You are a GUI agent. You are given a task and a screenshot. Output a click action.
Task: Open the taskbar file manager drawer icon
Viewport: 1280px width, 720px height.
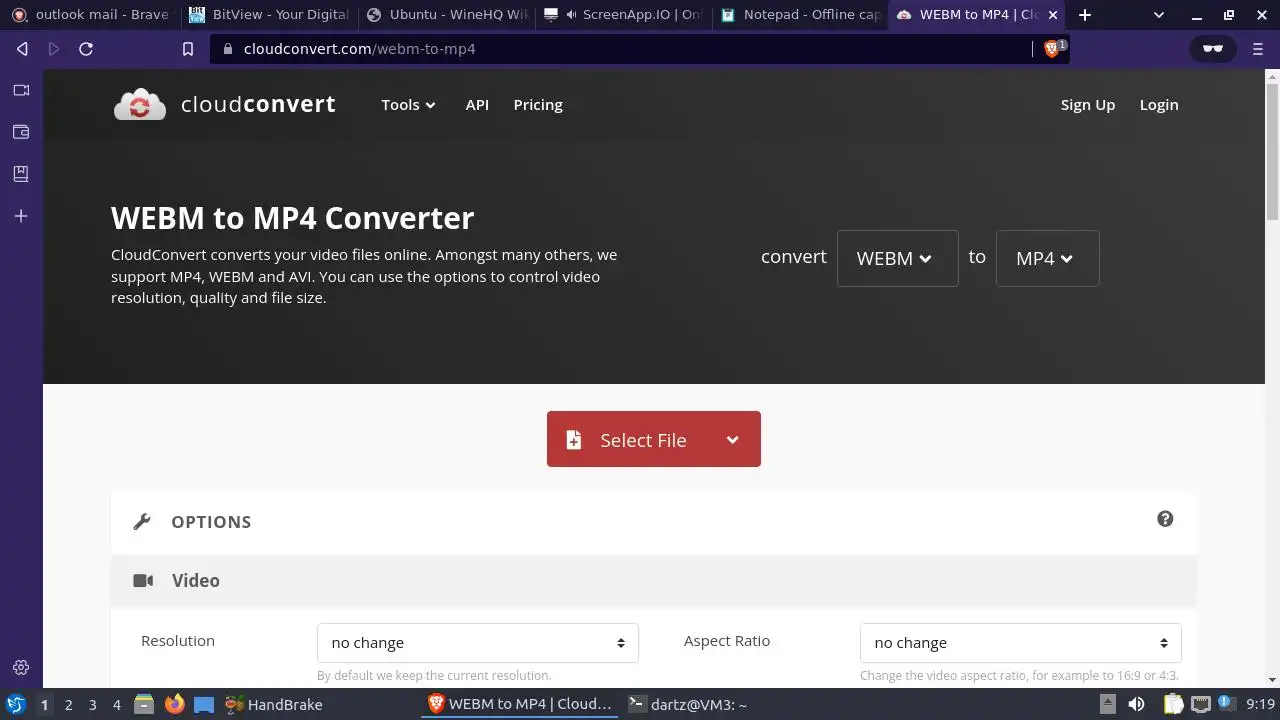coord(144,704)
